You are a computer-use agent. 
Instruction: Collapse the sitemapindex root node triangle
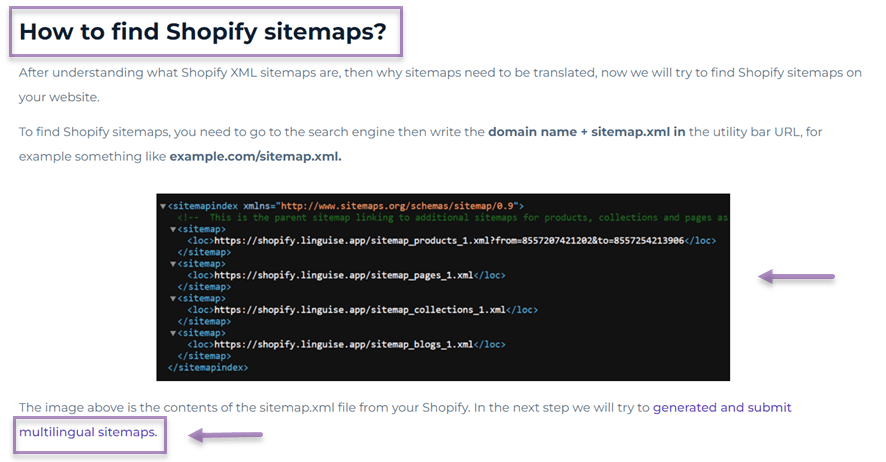[163, 206]
